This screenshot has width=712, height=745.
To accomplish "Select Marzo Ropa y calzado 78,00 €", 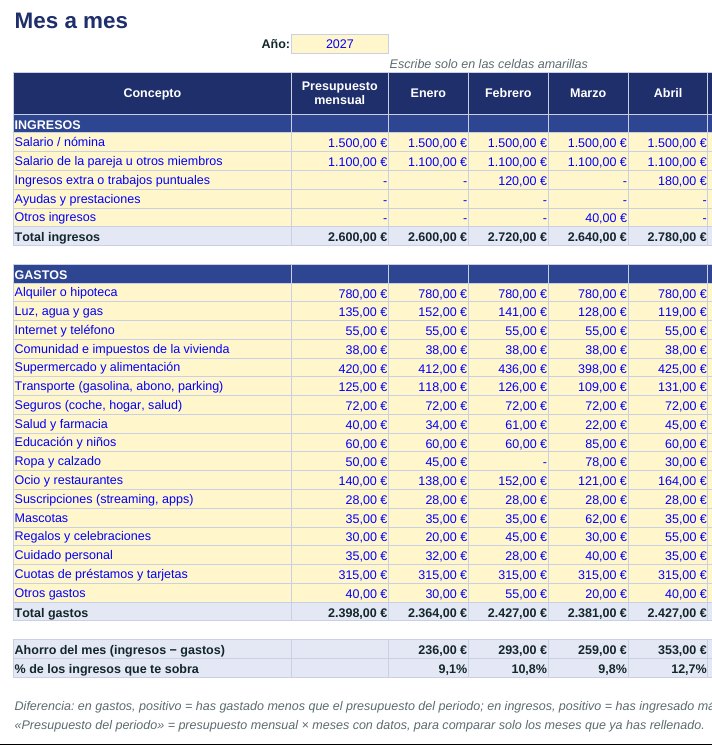I will pyautogui.click(x=588, y=461).
